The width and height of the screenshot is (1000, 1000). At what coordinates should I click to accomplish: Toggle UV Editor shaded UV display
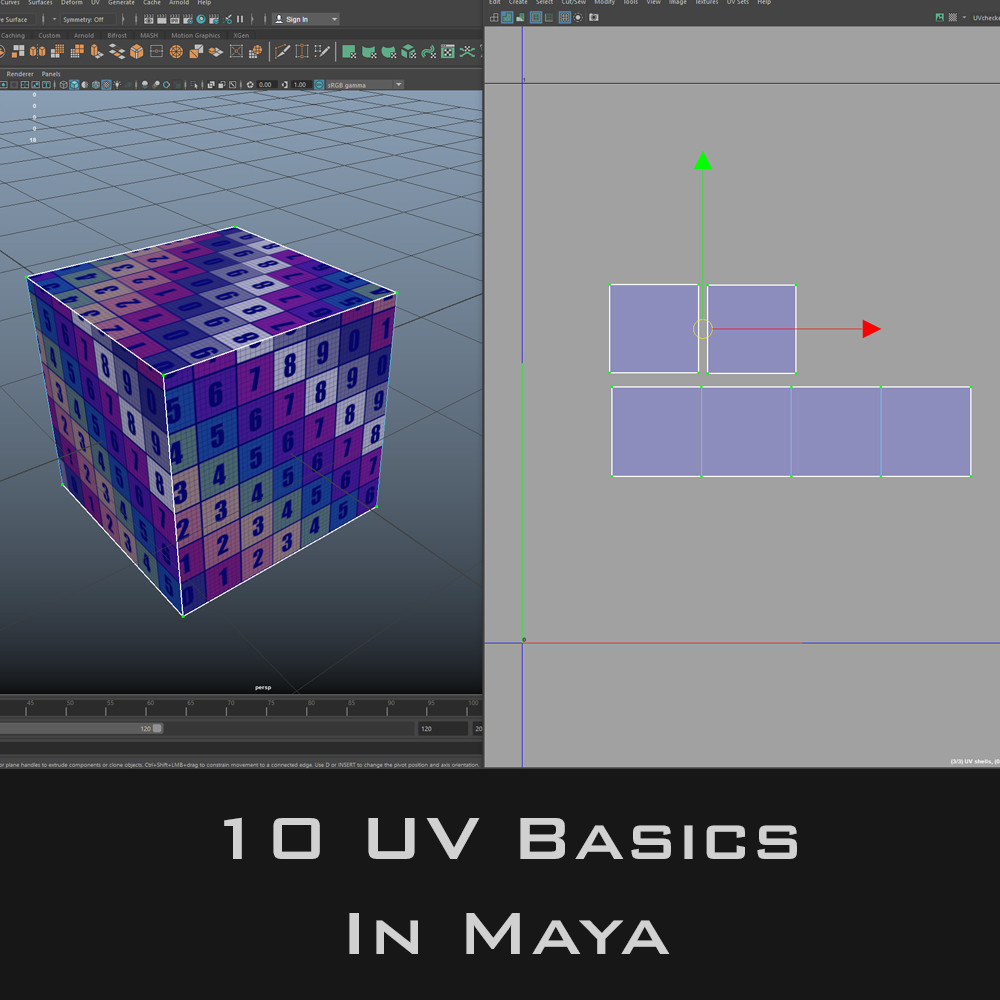[x=507, y=17]
